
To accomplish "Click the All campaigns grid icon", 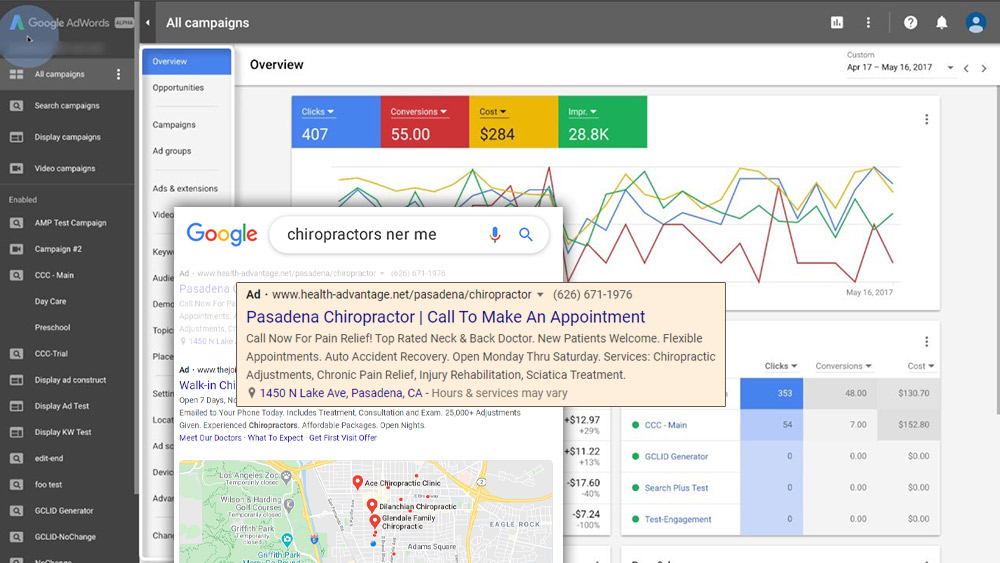I will [17, 75].
